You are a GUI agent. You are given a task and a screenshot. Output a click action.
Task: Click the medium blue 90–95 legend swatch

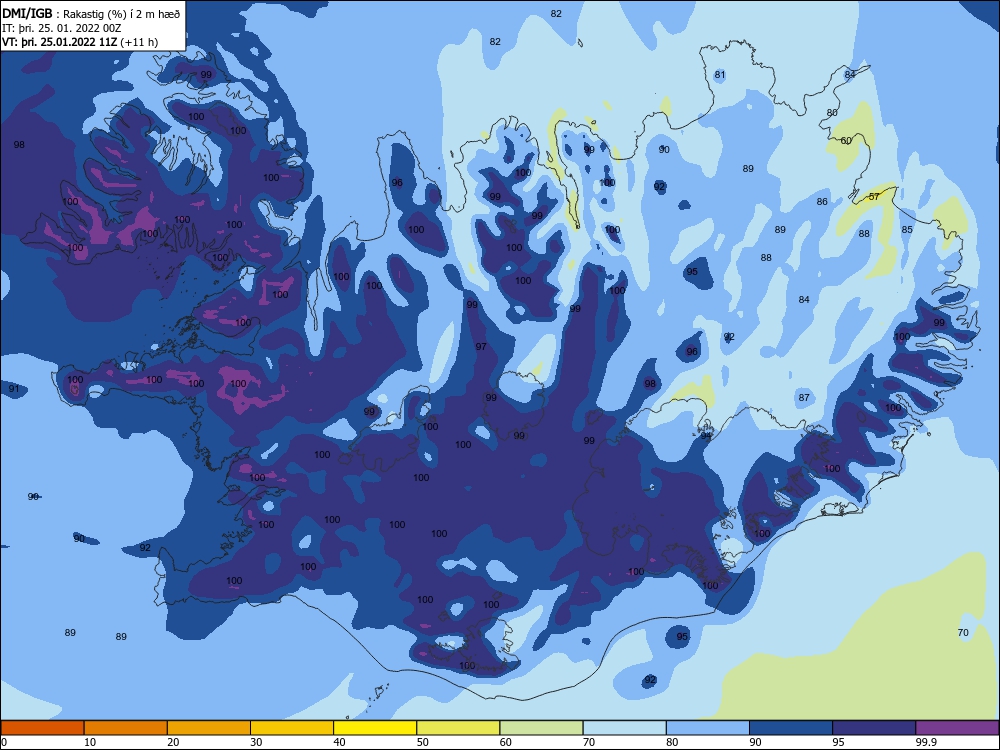(791, 728)
